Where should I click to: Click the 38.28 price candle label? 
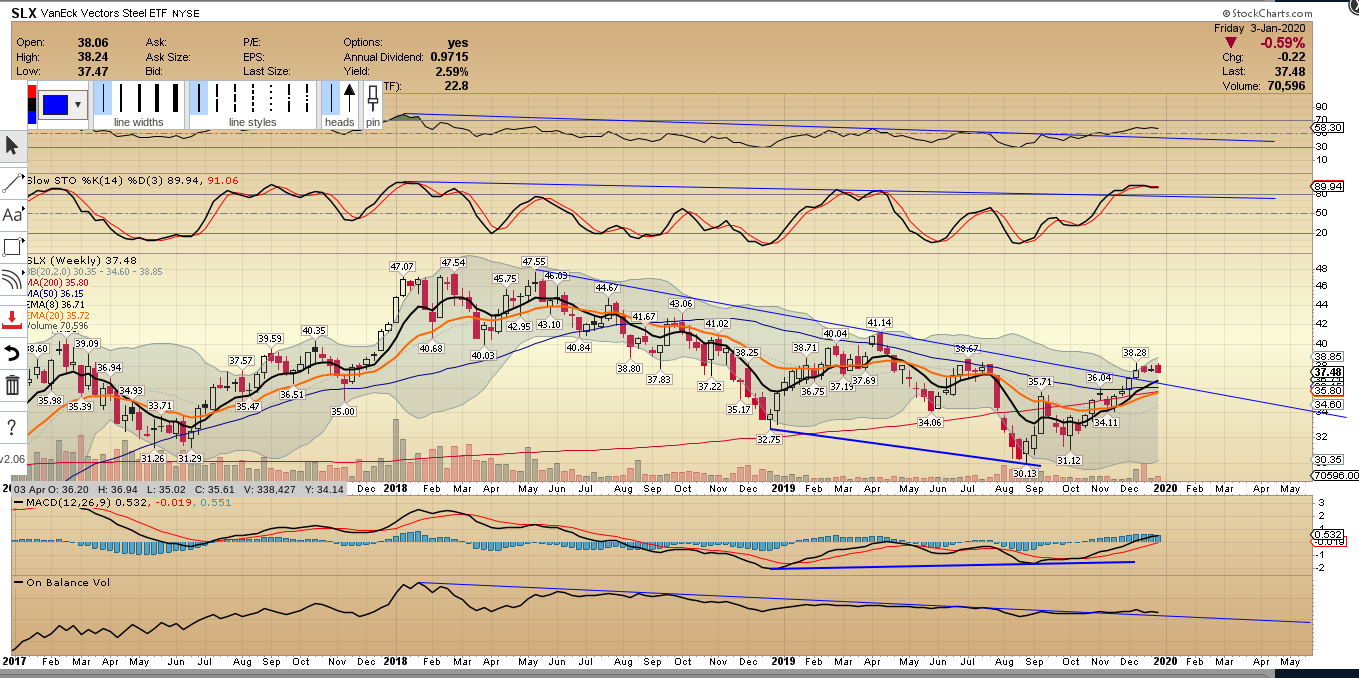[1134, 353]
